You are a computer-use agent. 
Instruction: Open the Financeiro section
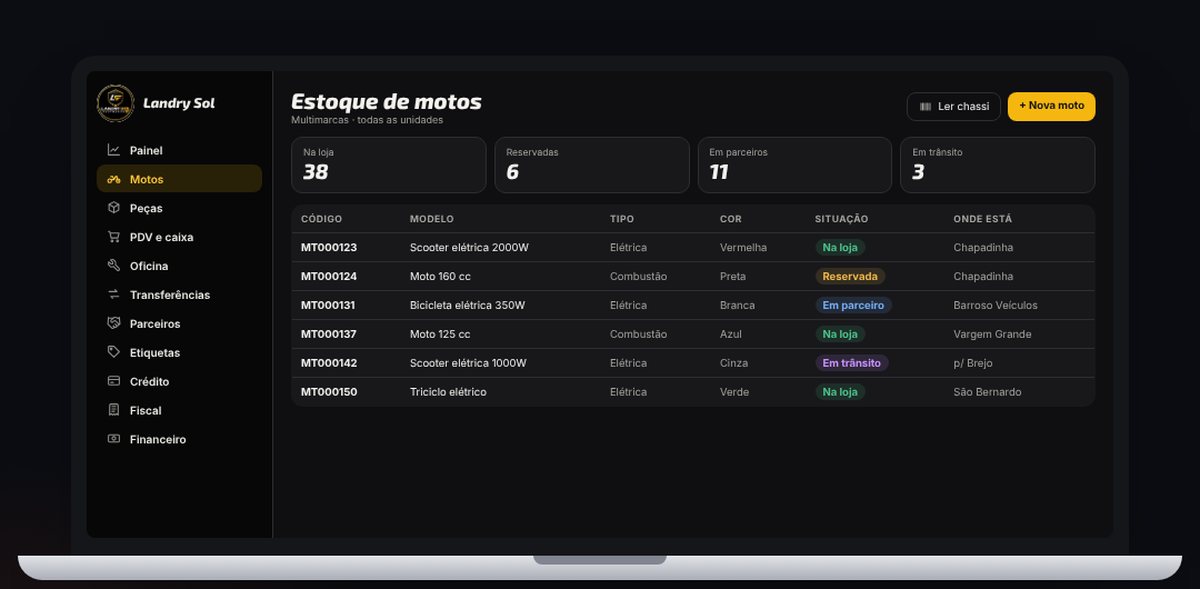[x=179, y=440]
